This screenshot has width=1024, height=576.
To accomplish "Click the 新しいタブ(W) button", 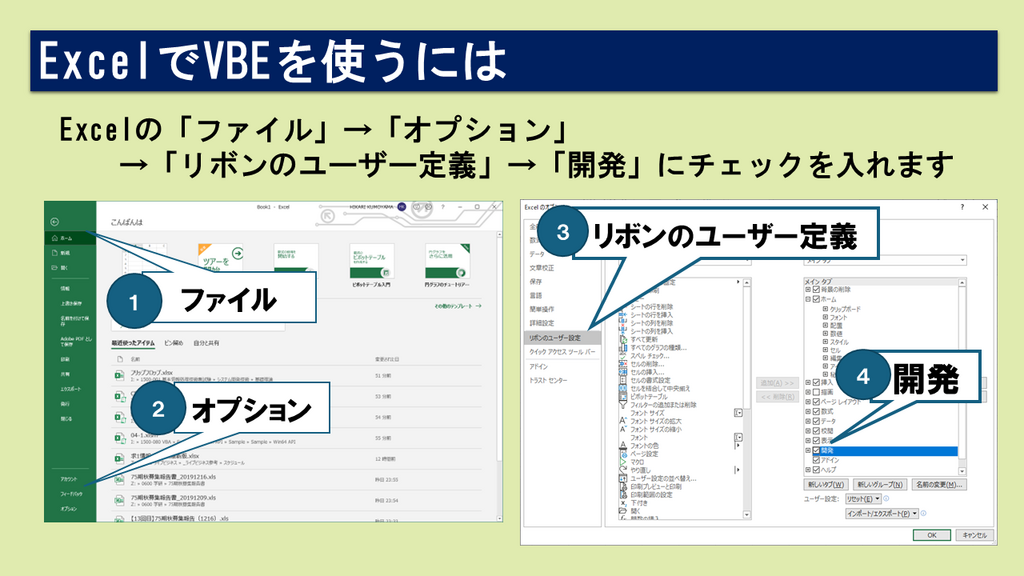I will tap(826, 485).
